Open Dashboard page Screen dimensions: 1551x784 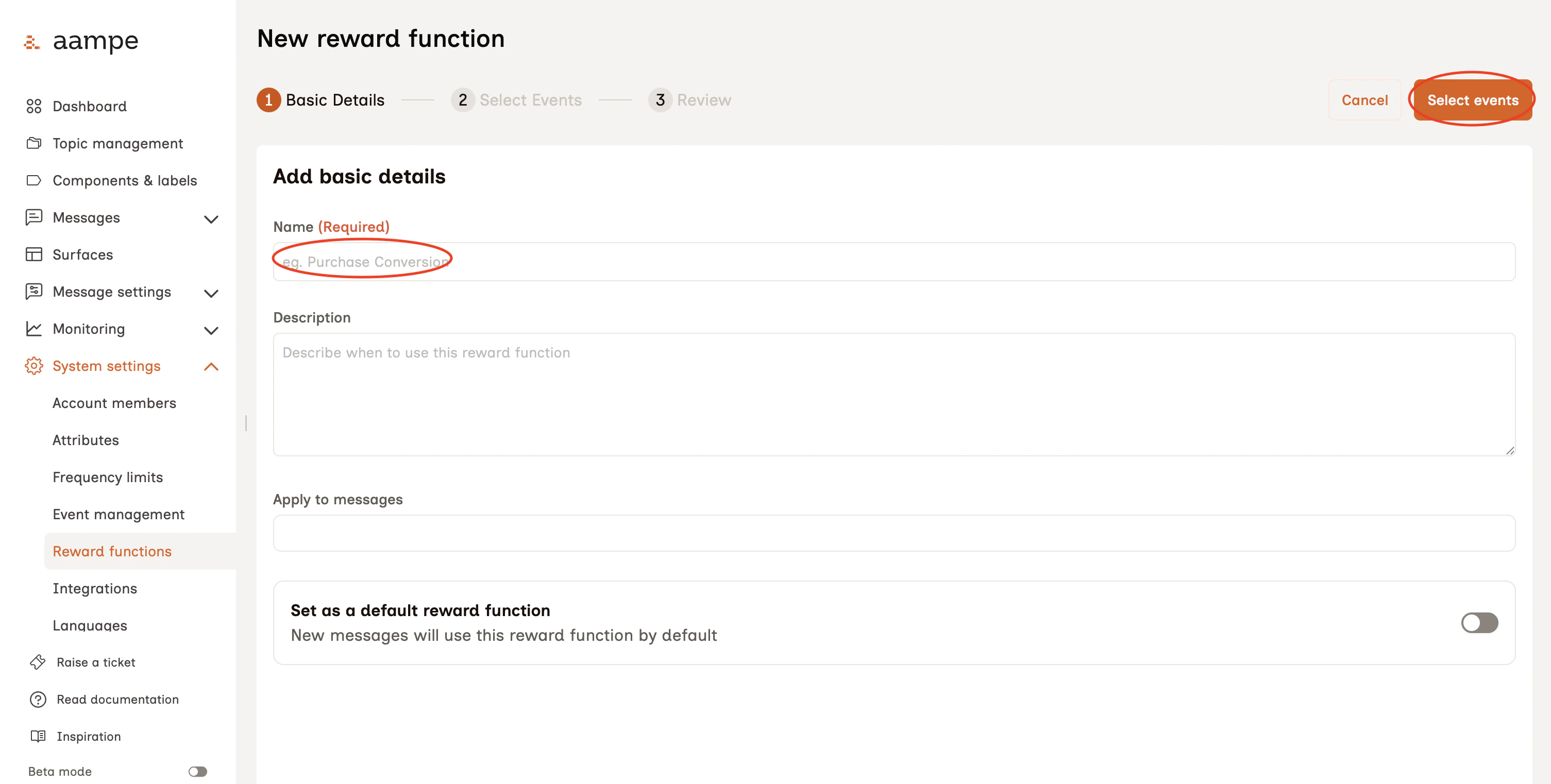(x=90, y=107)
